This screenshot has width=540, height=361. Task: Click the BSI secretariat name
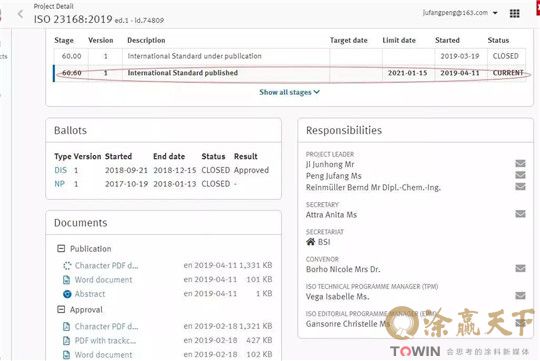pyautogui.click(x=324, y=242)
